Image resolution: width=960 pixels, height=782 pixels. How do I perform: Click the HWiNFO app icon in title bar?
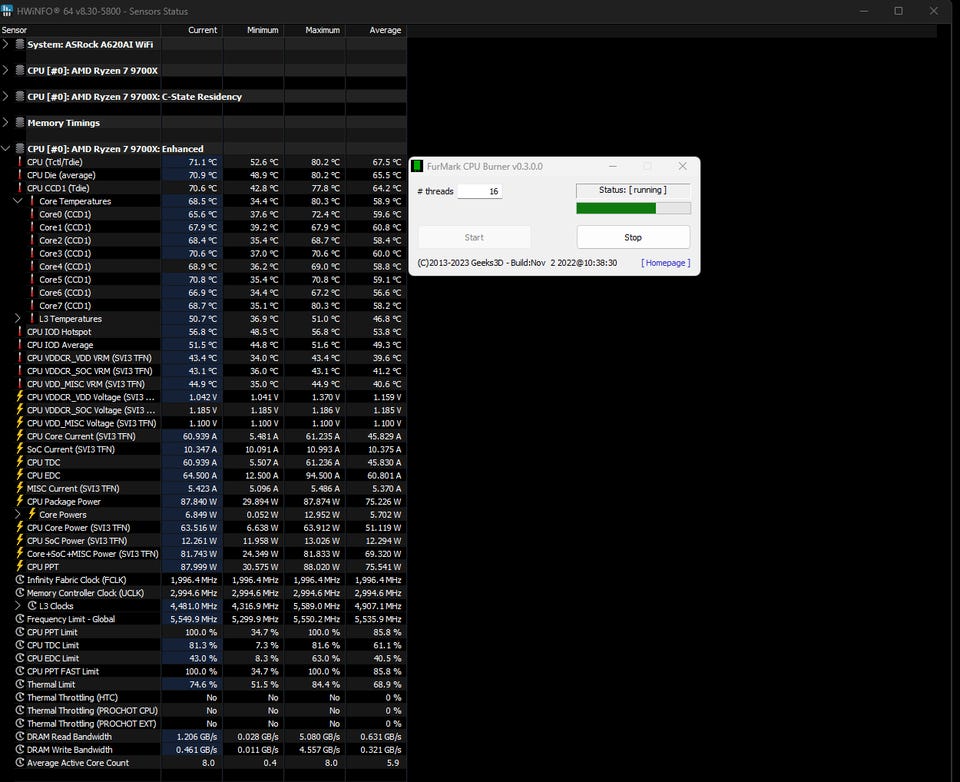pyautogui.click(x=7, y=10)
